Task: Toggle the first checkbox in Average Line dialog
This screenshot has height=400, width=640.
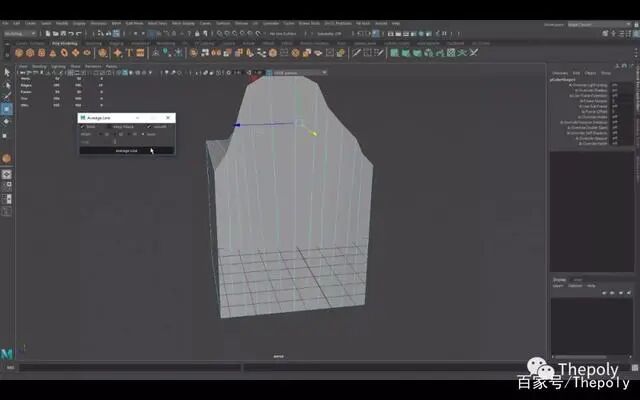Action: [x=83, y=127]
